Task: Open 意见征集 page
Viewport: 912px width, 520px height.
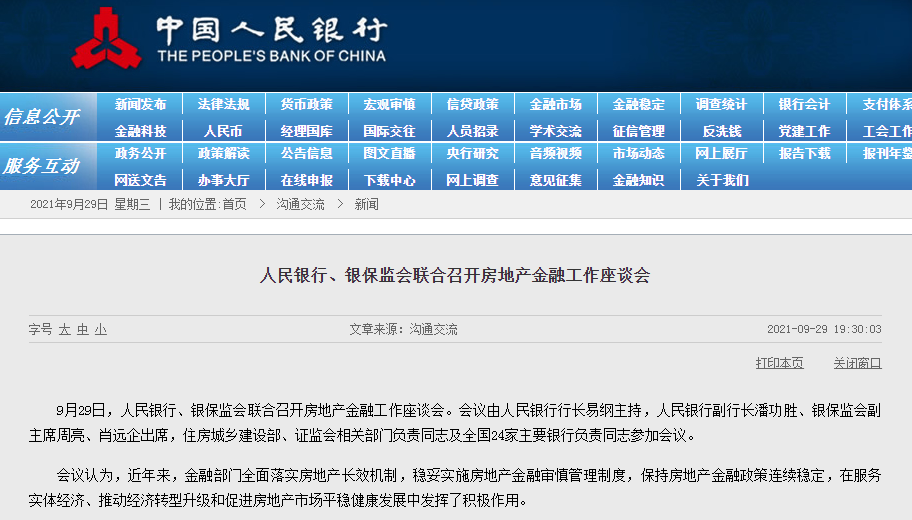Action: click(555, 180)
